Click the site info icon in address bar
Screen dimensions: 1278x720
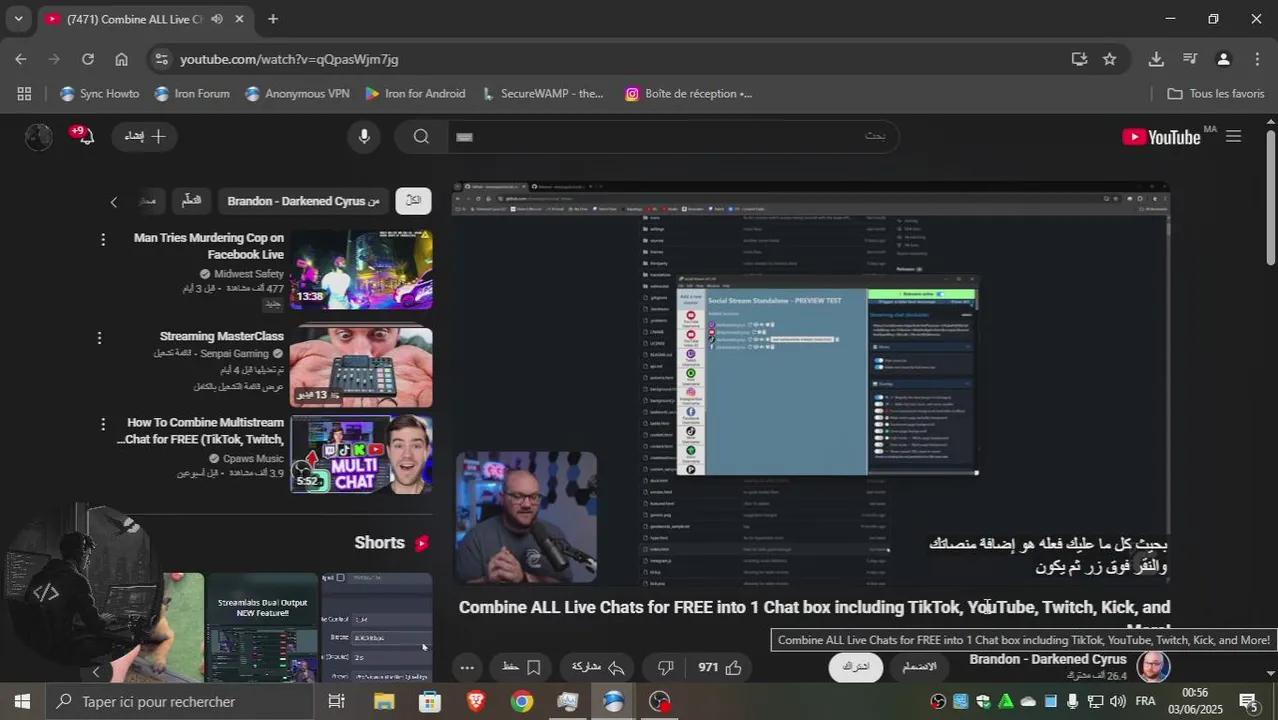click(163, 59)
